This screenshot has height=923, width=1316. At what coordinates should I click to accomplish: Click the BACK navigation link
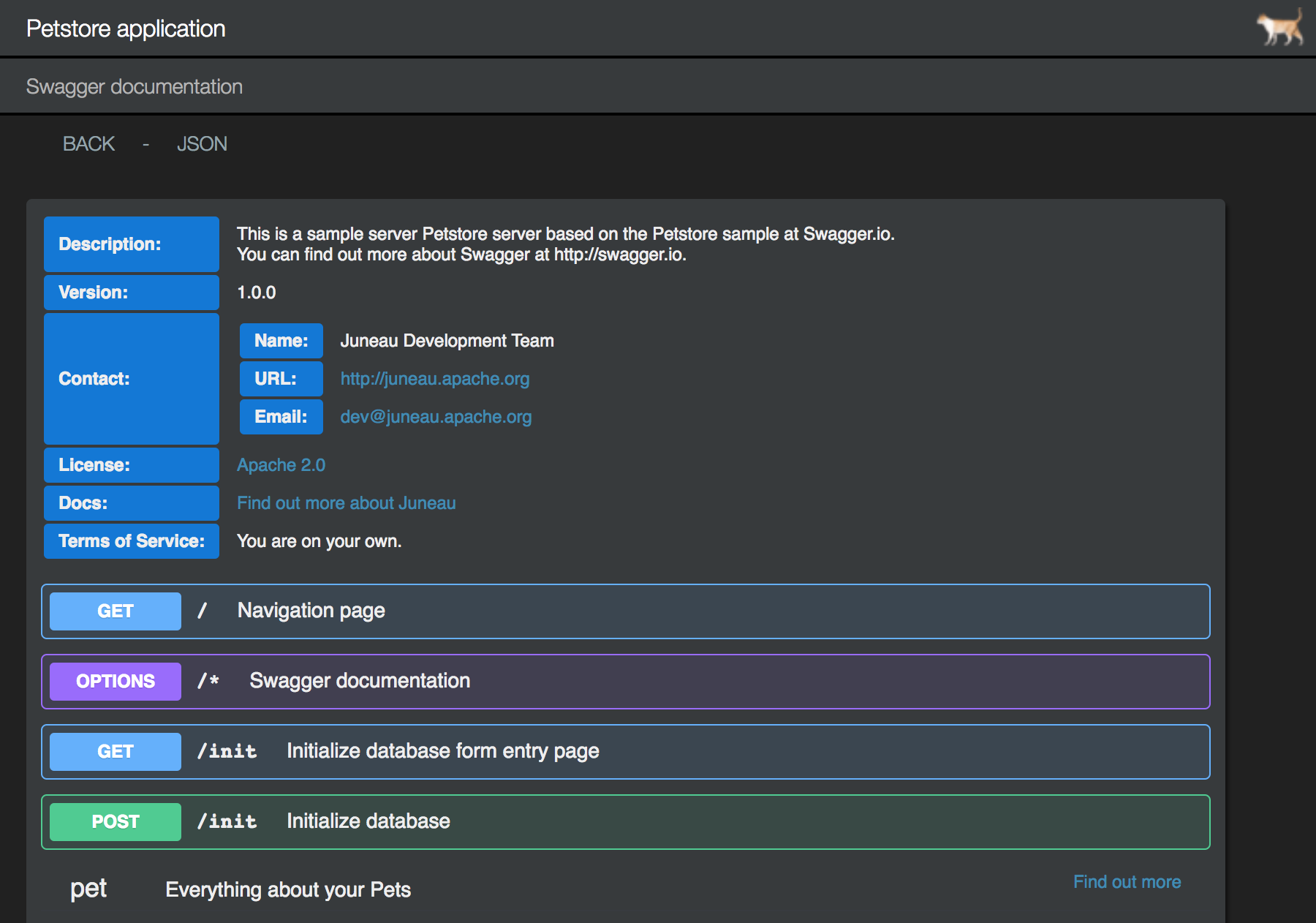88,144
